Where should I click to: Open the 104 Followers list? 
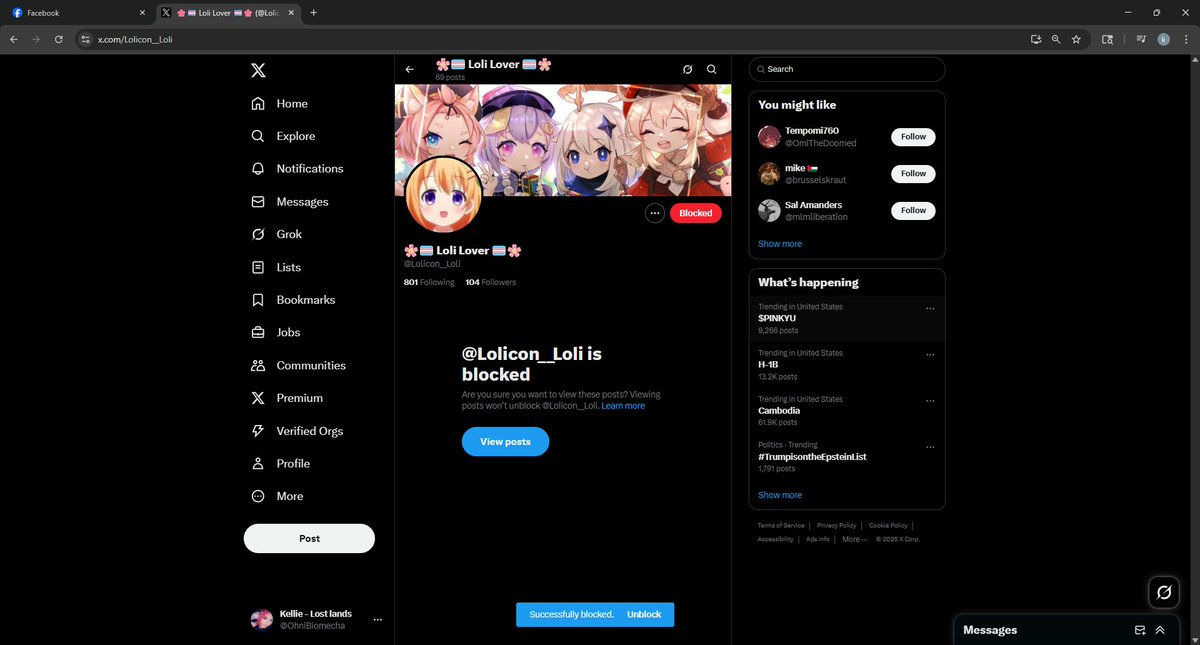click(x=491, y=282)
